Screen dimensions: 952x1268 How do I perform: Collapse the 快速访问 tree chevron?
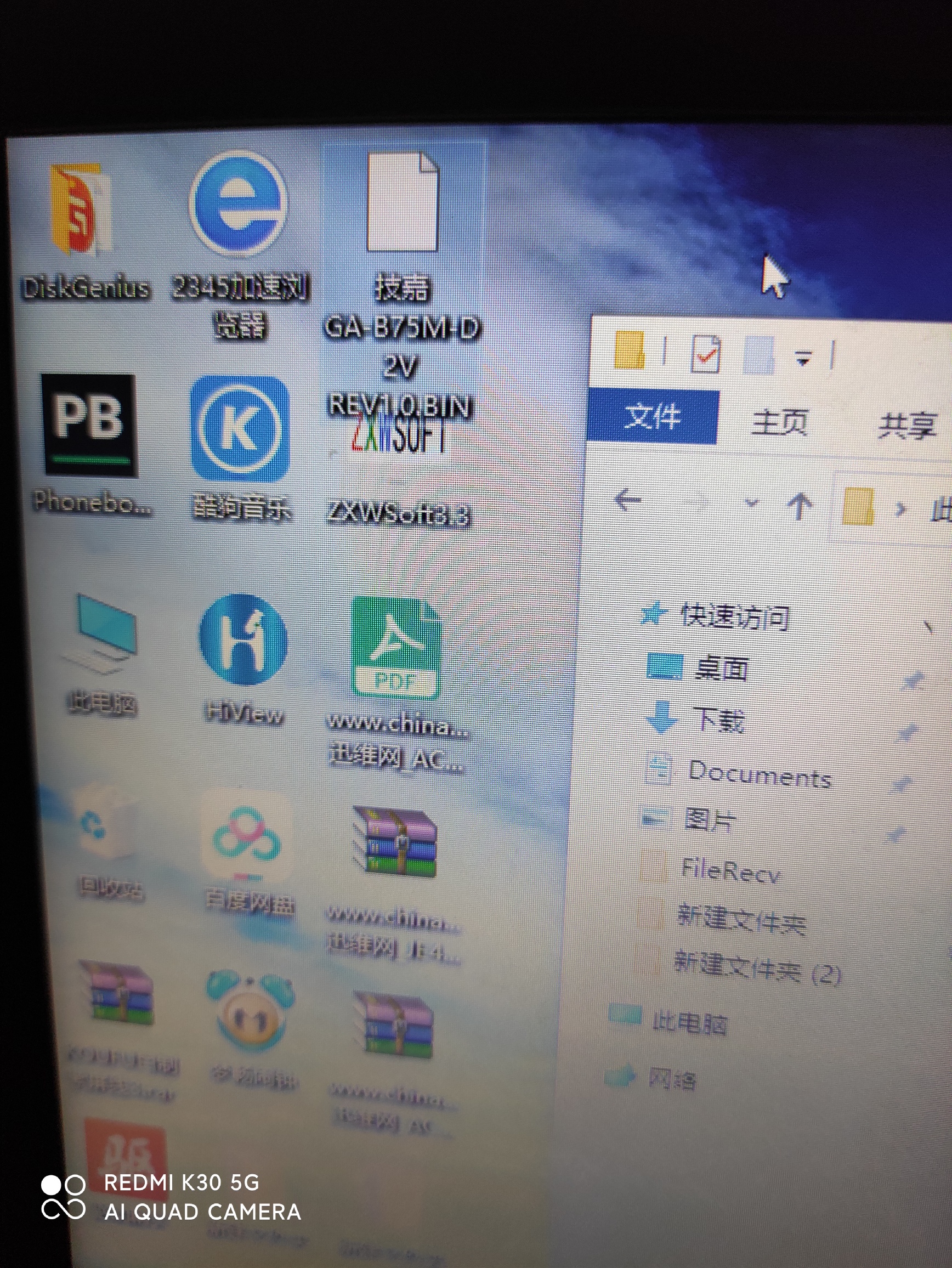pyautogui.click(x=928, y=627)
